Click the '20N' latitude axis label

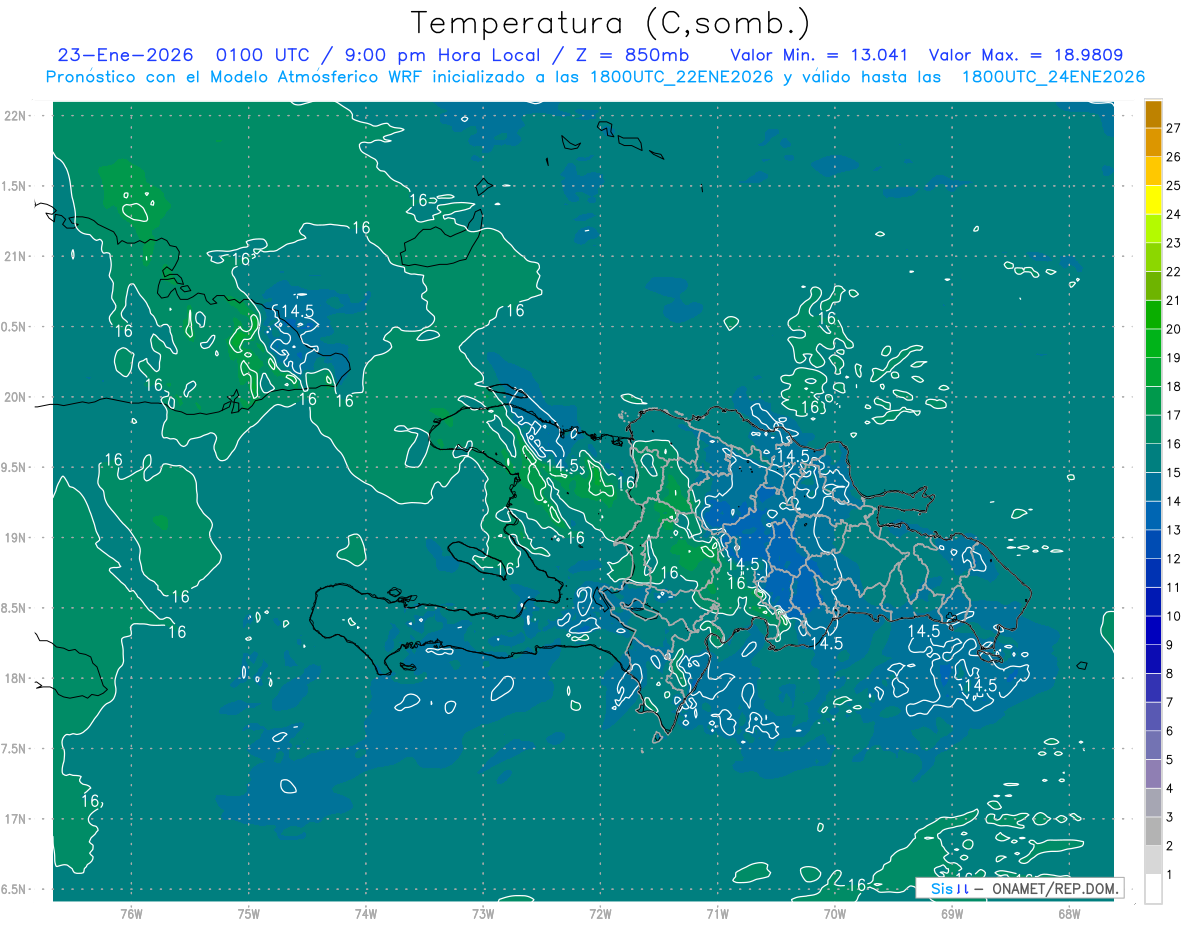16,397
